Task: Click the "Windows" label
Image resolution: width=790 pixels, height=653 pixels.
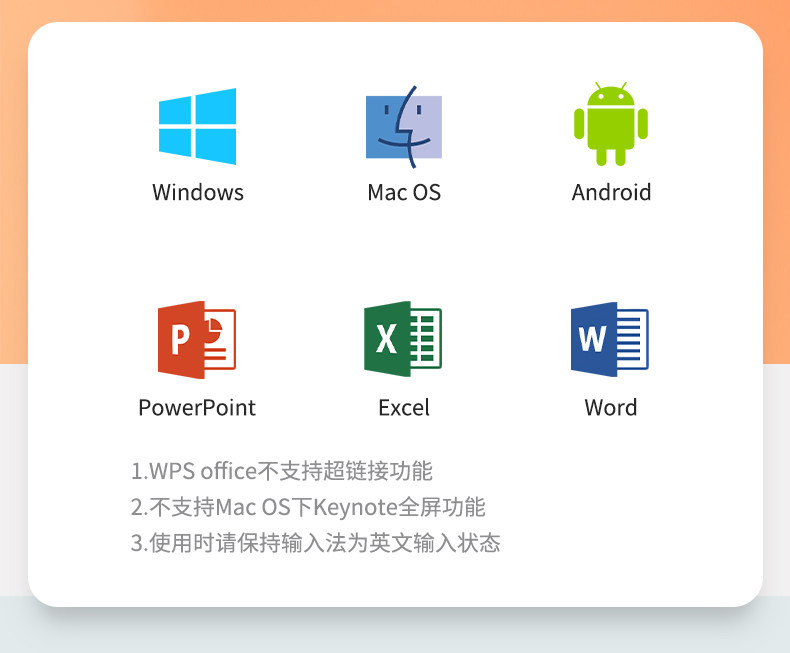Action: pyautogui.click(x=198, y=192)
